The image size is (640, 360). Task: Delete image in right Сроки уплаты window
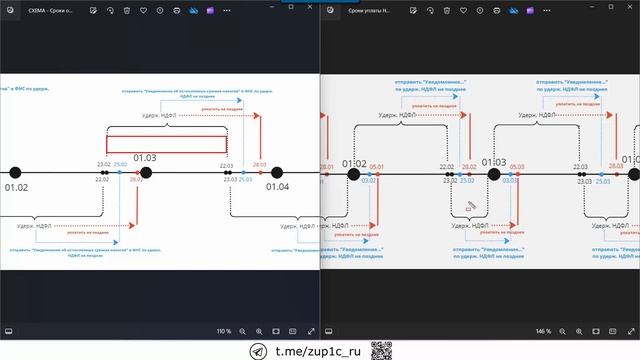coord(447,11)
